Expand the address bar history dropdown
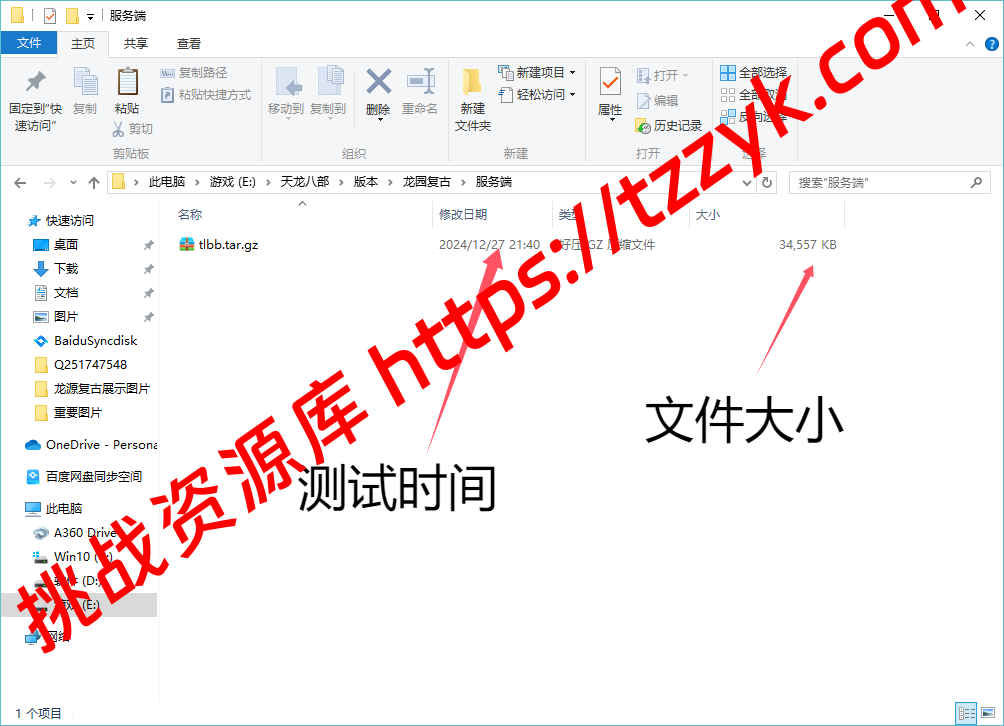The image size is (1004, 726). point(749,183)
